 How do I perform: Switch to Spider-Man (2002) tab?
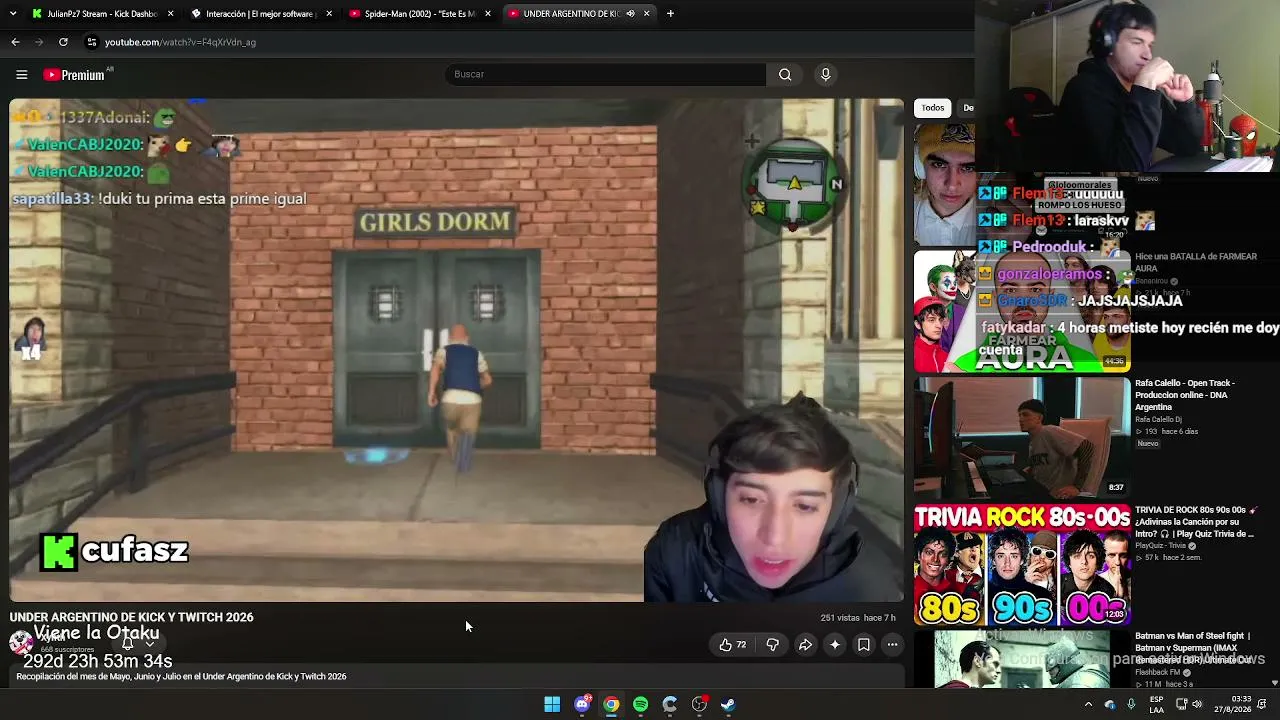[418, 14]
